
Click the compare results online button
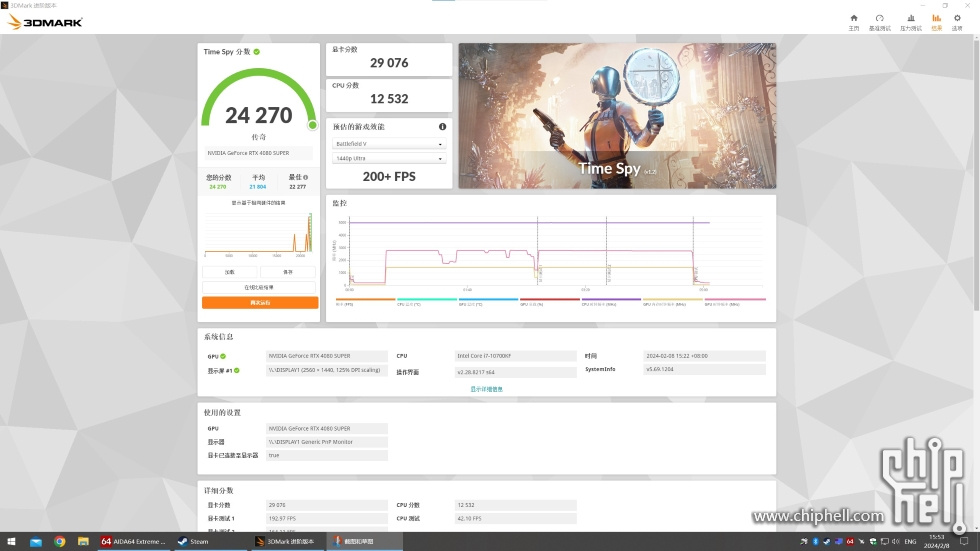(x=259, y=287)
